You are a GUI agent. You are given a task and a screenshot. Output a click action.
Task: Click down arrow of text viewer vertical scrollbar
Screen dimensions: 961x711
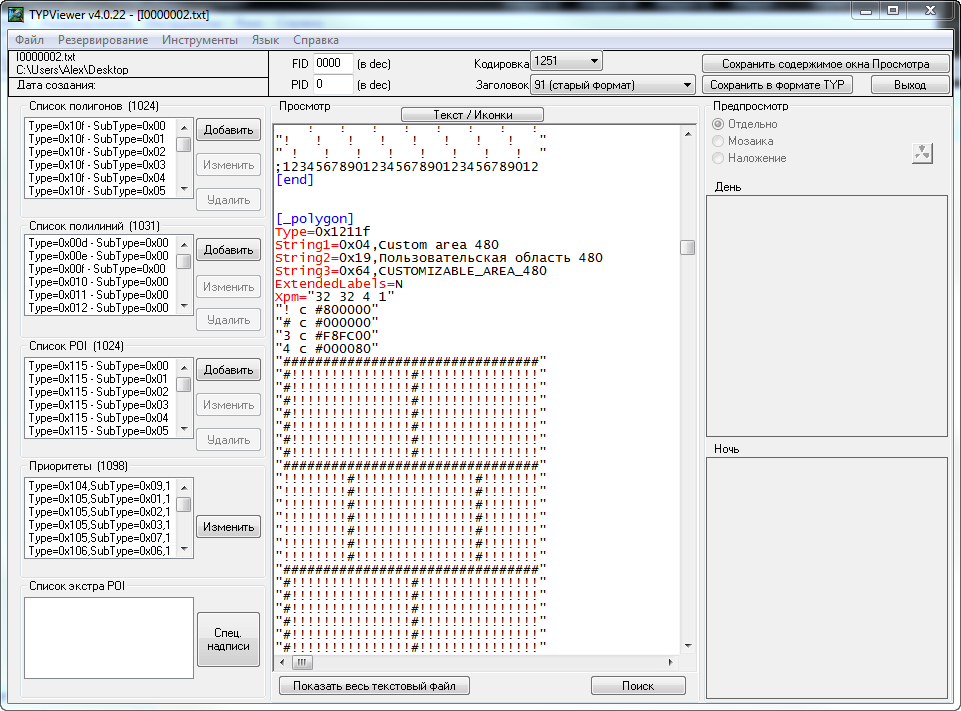point(687,645)
